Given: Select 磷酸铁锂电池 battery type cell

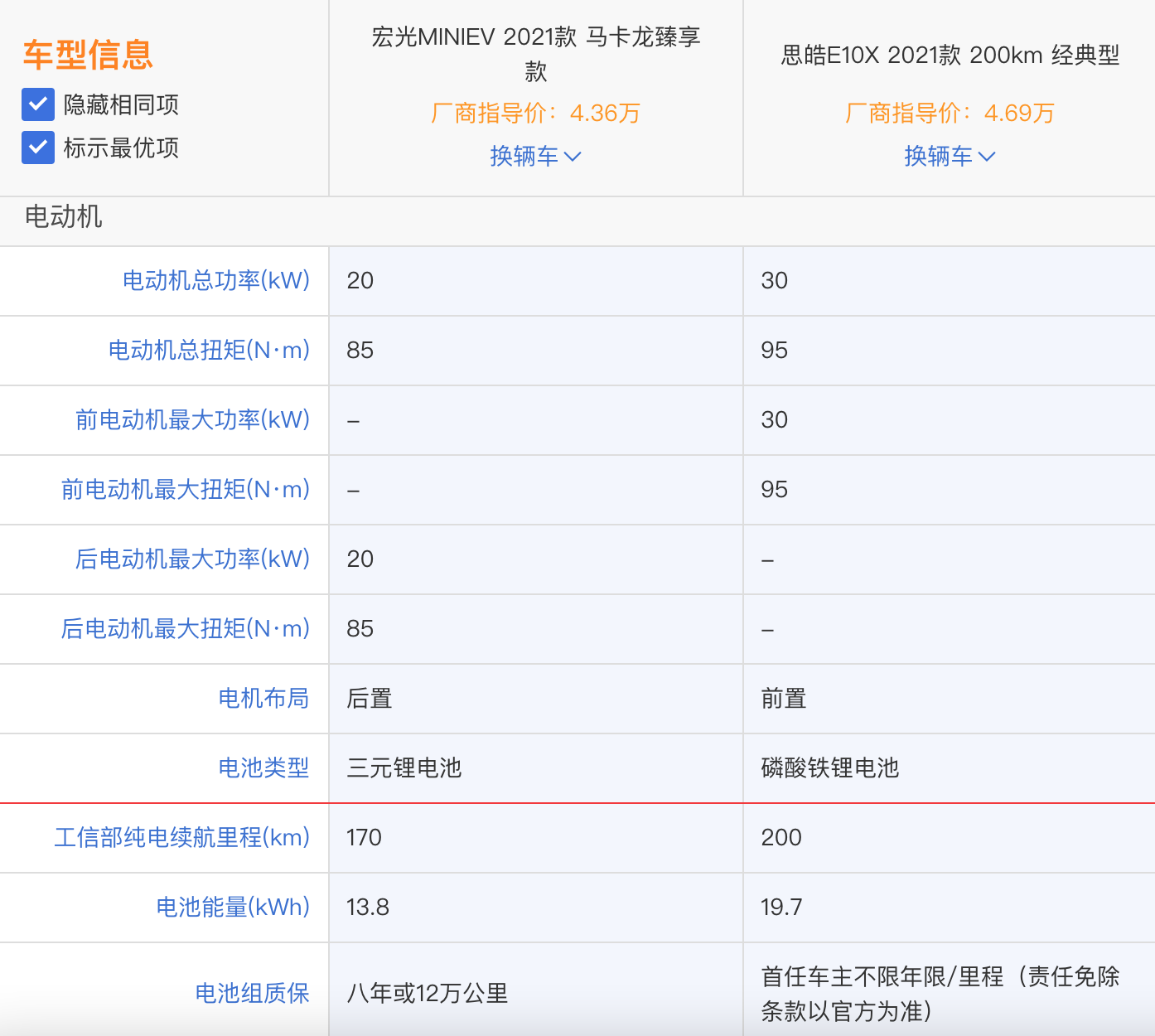Looking at the screenshot, I should click(x=950, y=767).
